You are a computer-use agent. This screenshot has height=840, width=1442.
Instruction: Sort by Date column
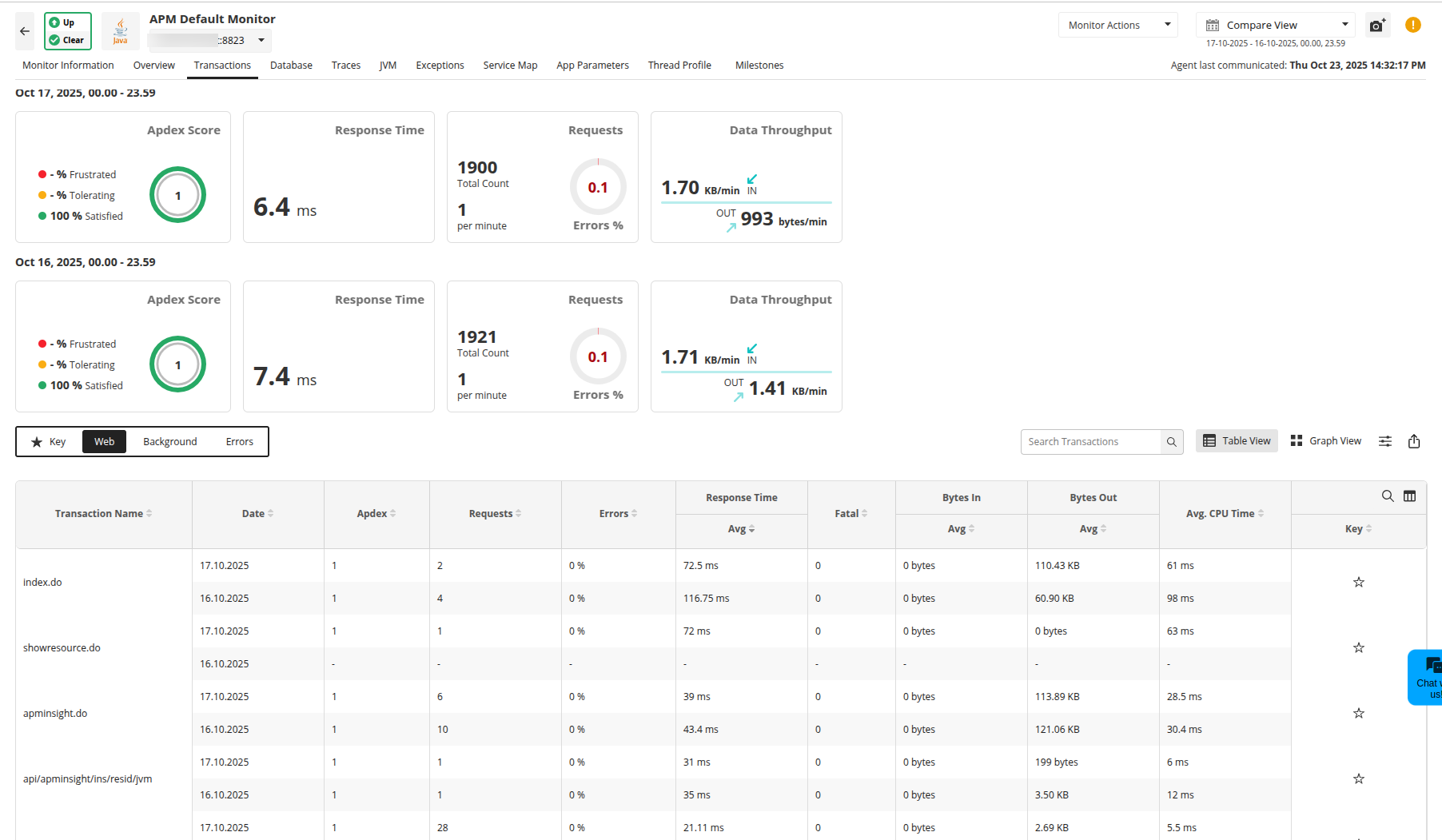point(257,514)
